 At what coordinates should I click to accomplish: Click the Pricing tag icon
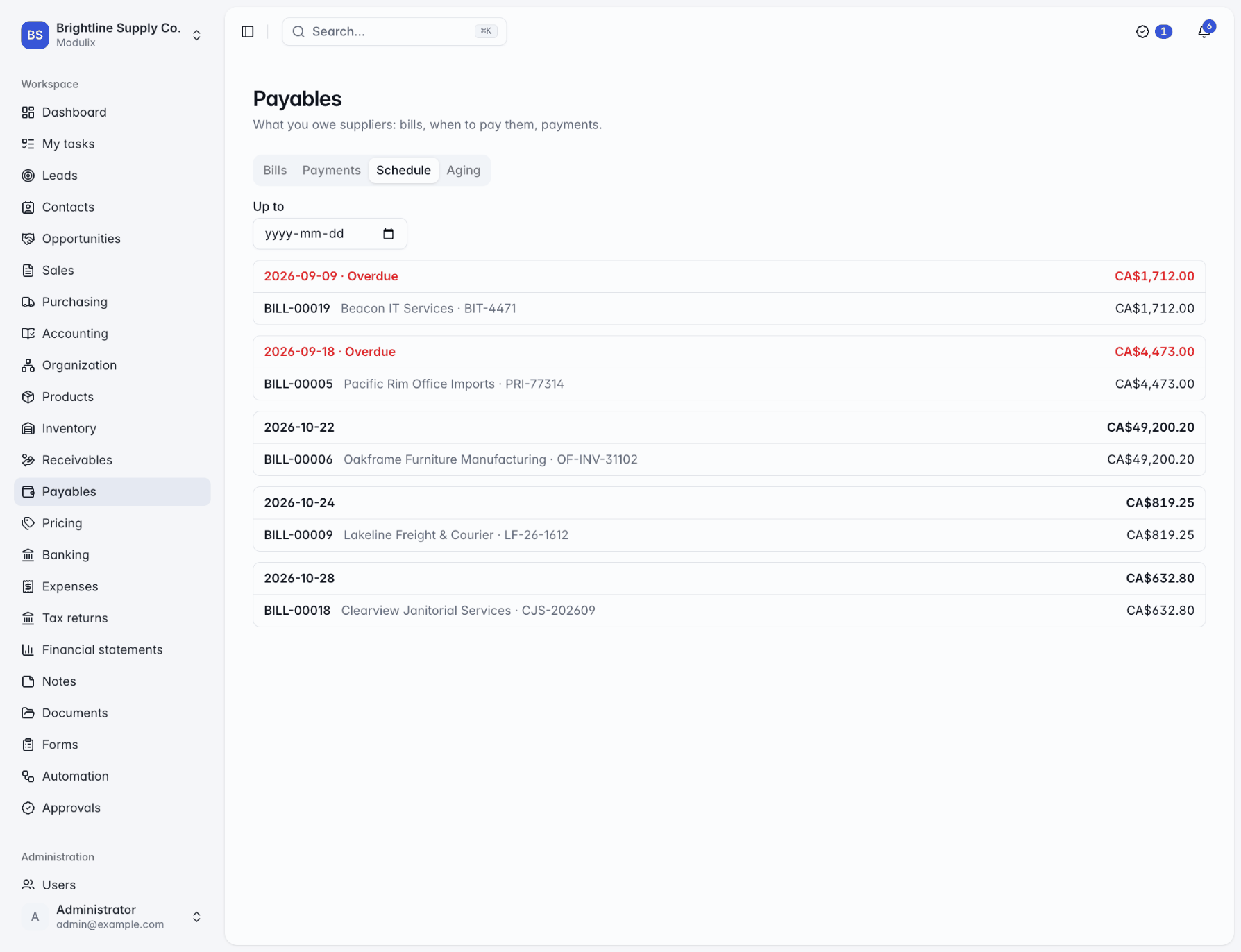point(28,523)
